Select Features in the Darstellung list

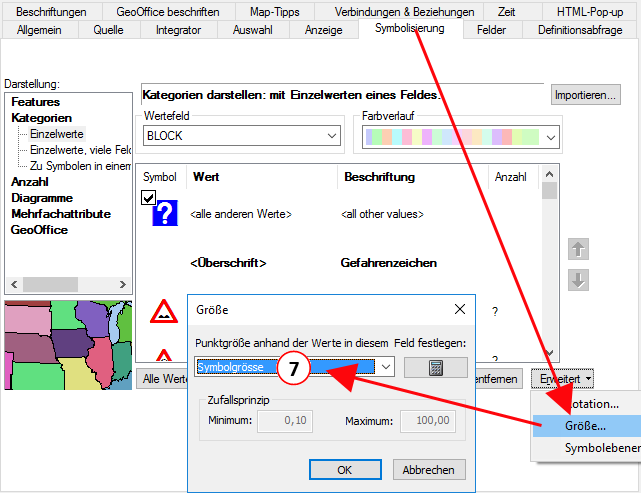click(x=36, y=102)
